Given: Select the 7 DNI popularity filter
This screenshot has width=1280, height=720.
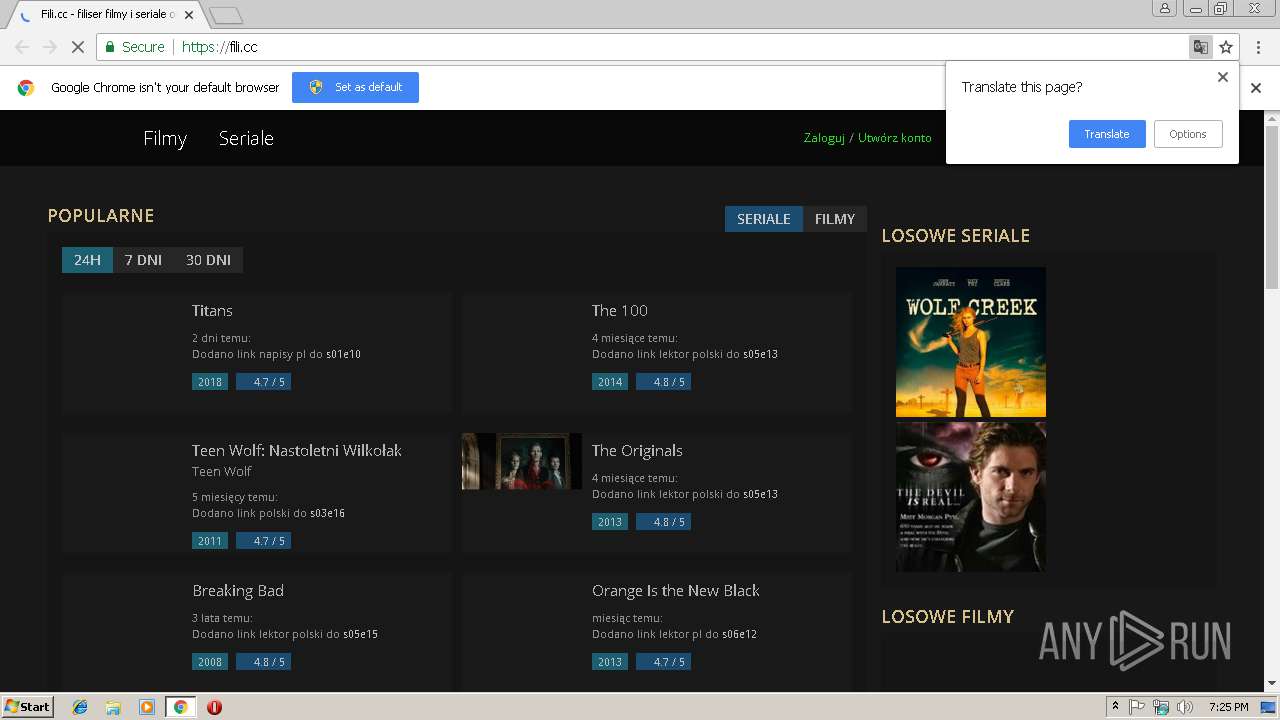Looking at the screenshot, I should (143, 260).
